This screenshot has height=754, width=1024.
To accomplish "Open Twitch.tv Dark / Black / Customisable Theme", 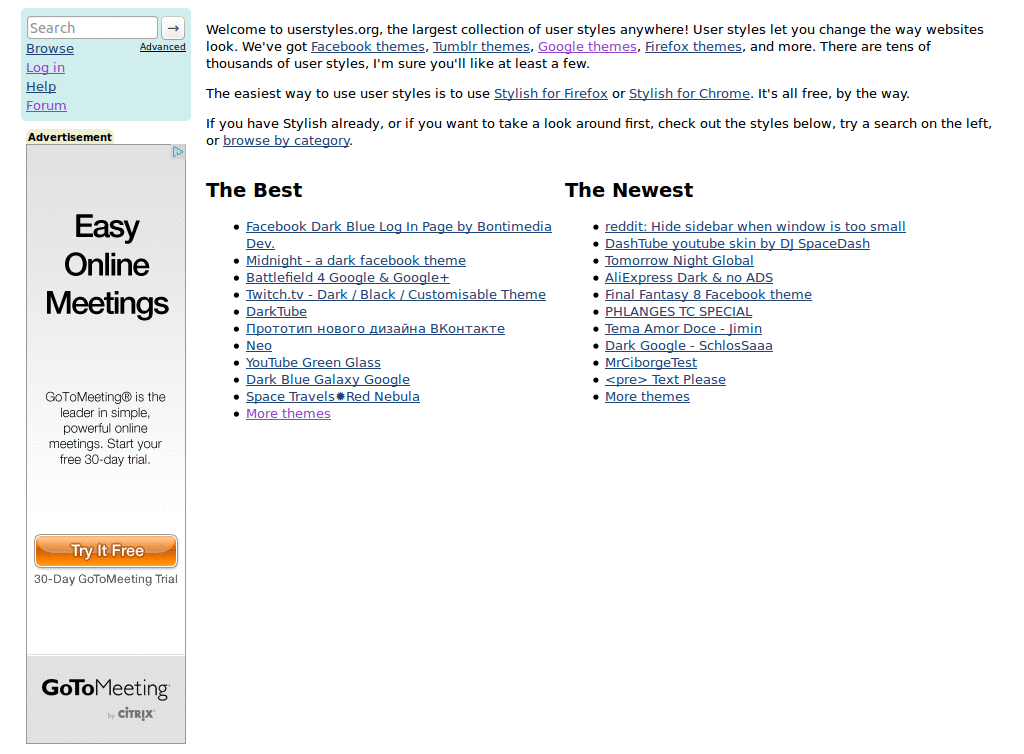I will [396, 294].
